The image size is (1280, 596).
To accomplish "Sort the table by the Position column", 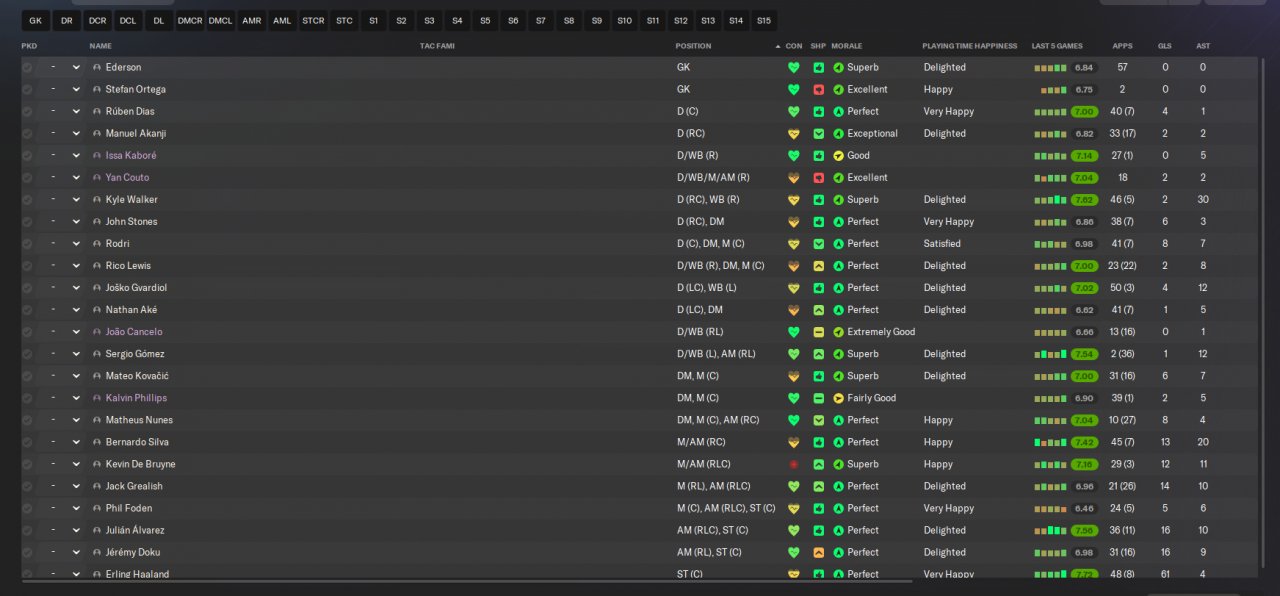I will click(693, 46).
